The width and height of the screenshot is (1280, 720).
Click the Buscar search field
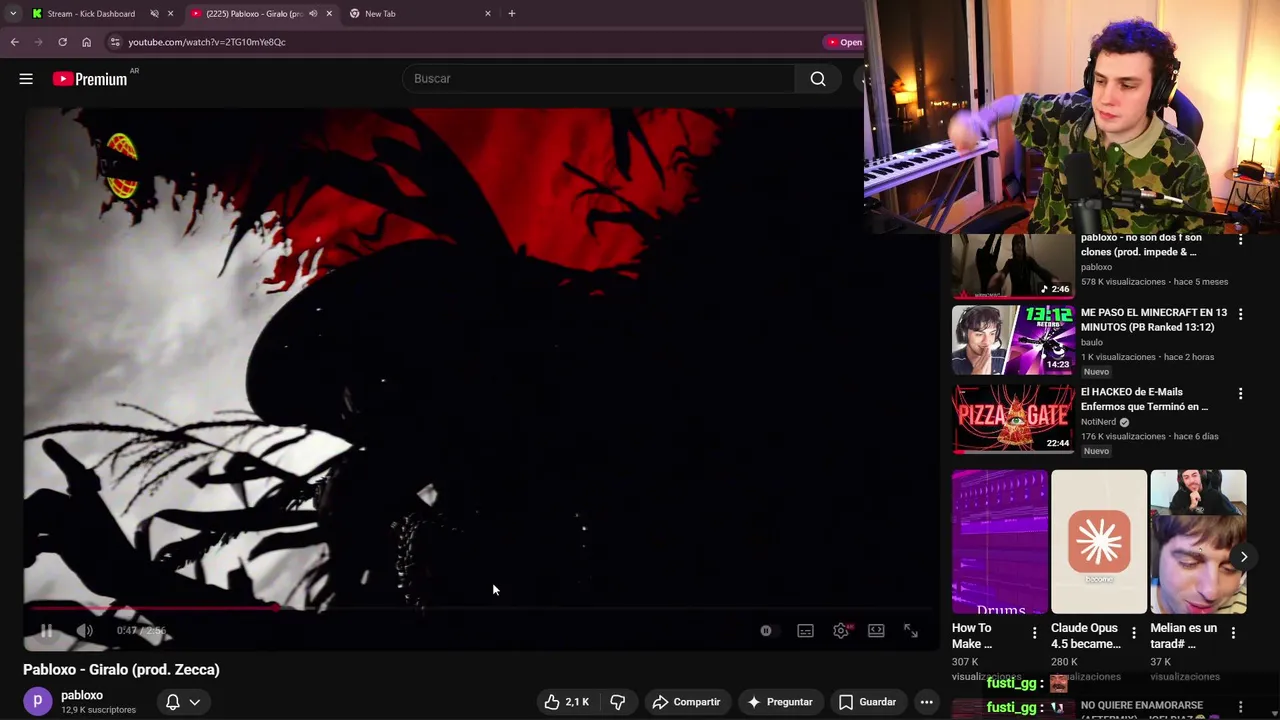[x=598, y=79]
